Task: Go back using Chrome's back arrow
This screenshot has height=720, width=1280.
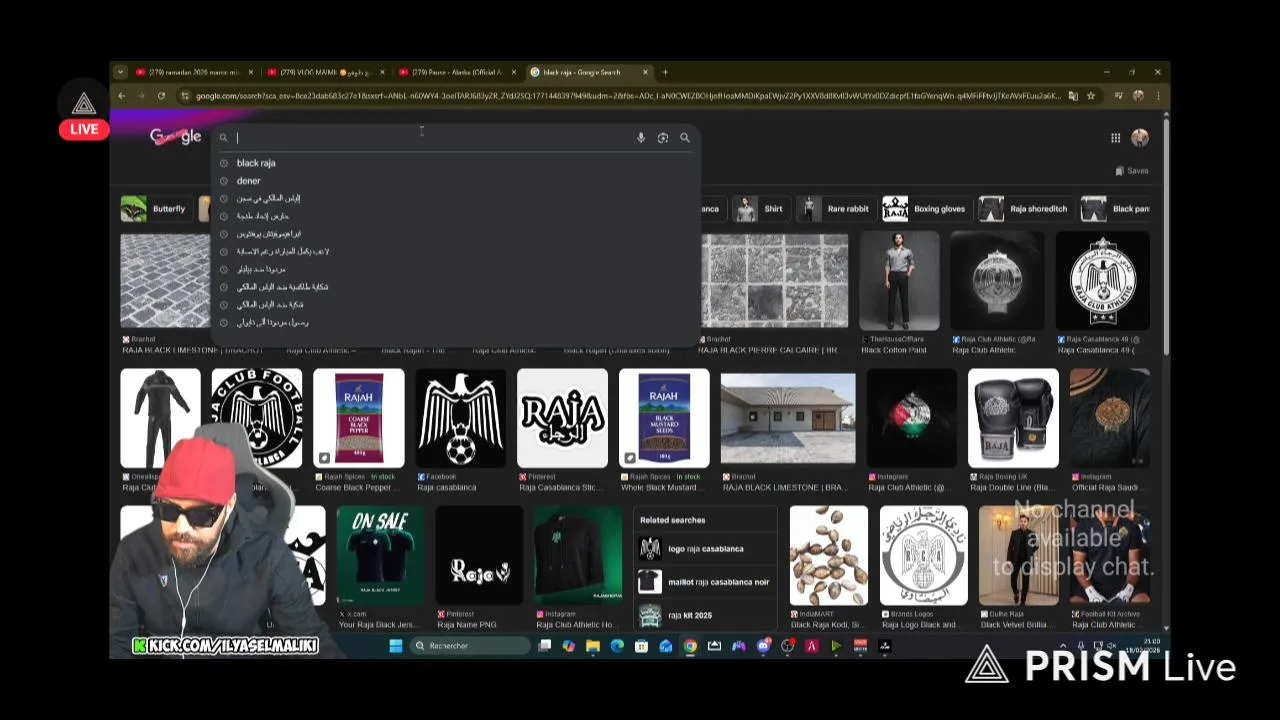Action: (122, 96)
